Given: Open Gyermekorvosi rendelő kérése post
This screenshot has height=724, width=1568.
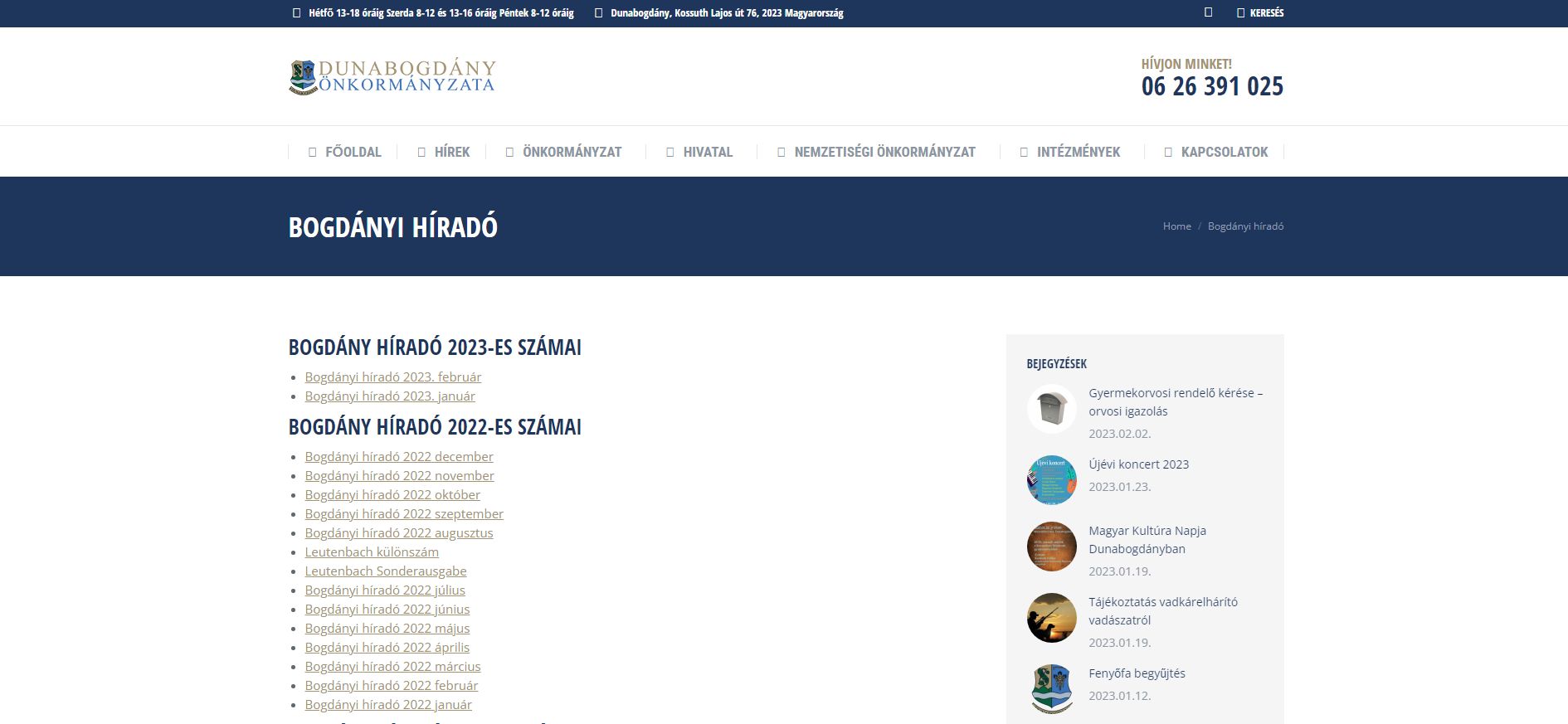Looking at the screenshot, I should (1176, 402).
